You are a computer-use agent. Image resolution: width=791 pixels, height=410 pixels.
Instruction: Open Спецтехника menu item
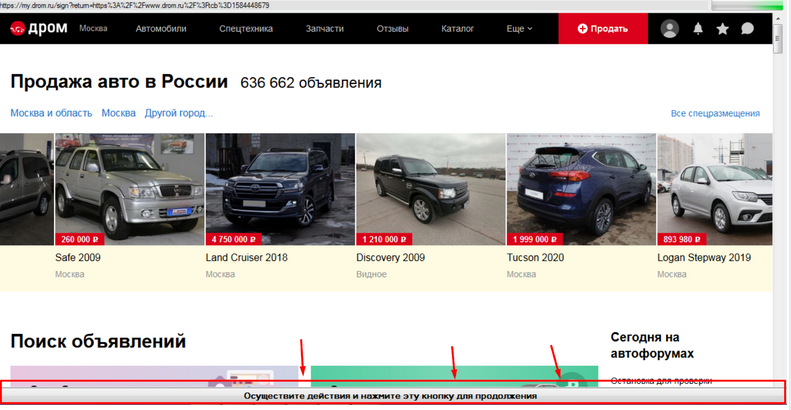(x=246, y=29)
